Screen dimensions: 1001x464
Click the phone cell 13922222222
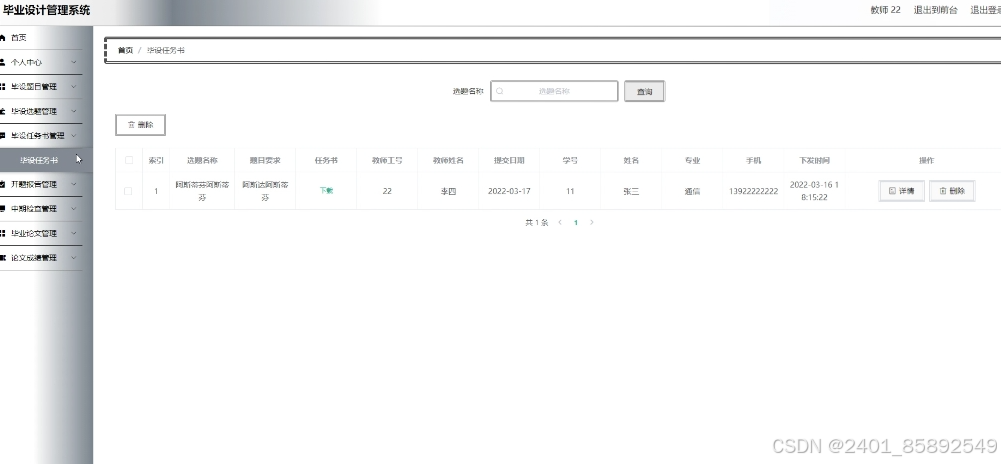753,191
